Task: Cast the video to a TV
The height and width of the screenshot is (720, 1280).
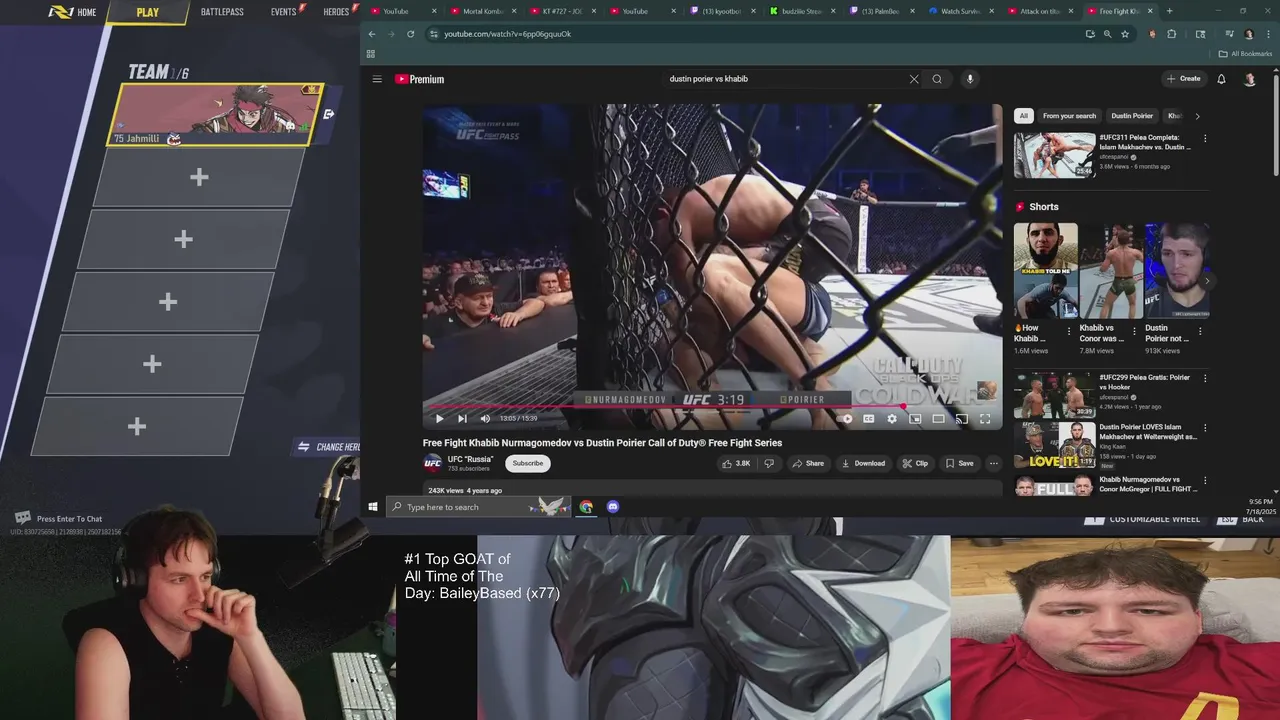Action: click(961, 419)
